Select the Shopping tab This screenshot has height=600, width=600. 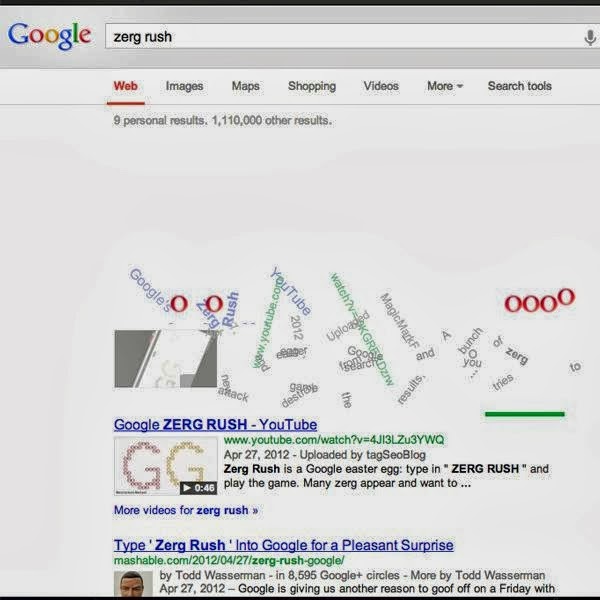[311, 86]
